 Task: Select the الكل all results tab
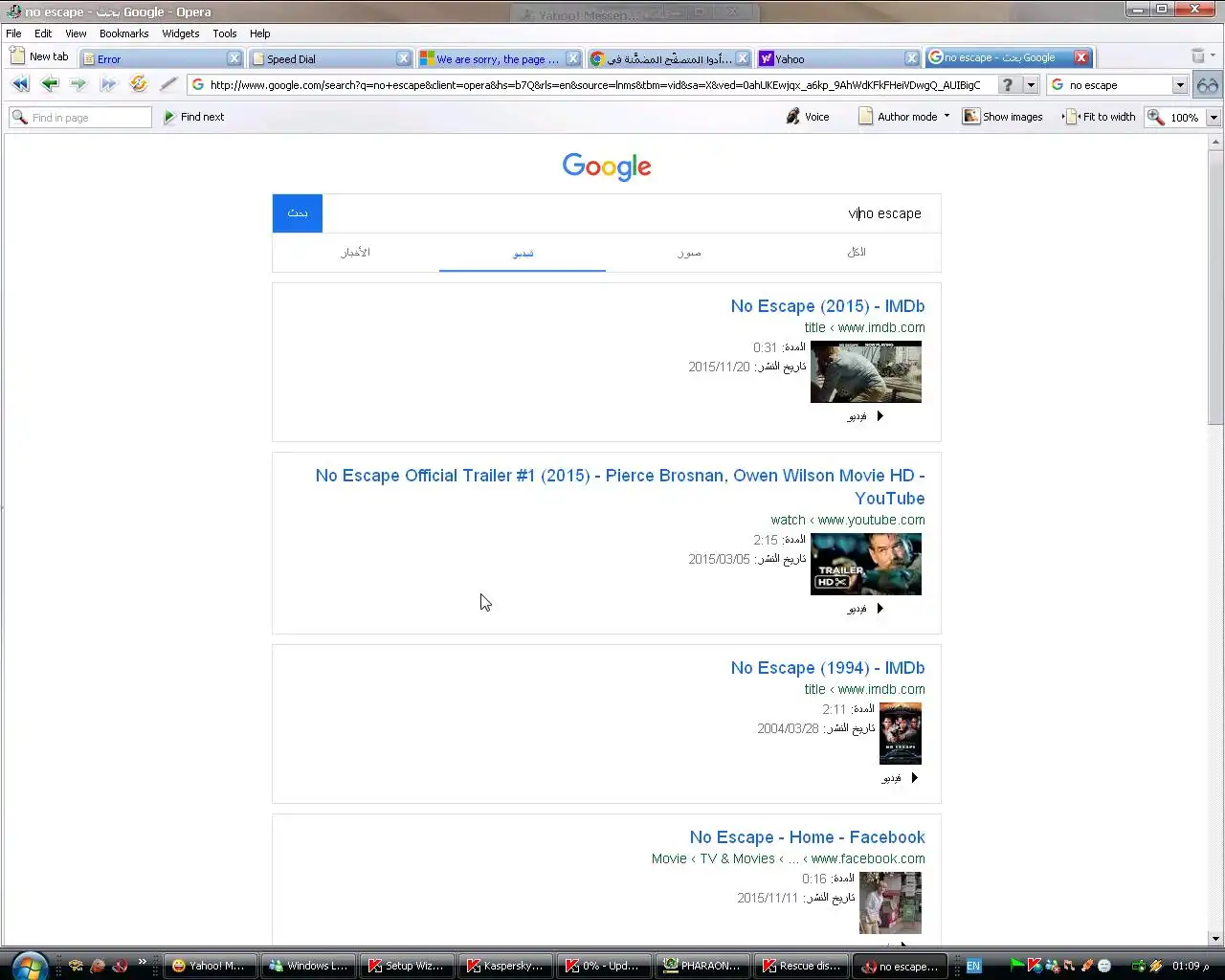coord(857,253)
